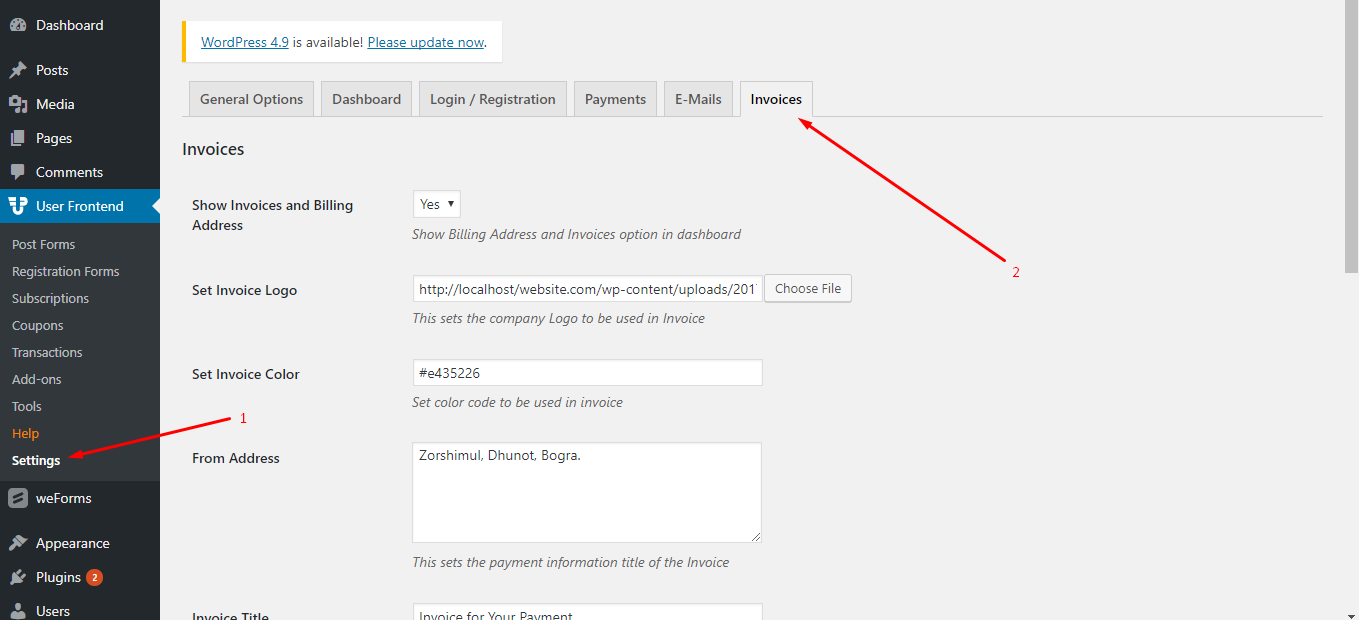1359x620 pixels.
Task: Click the Posts pushpin icon
Action: pyautogui.click(x=18, y=70)
